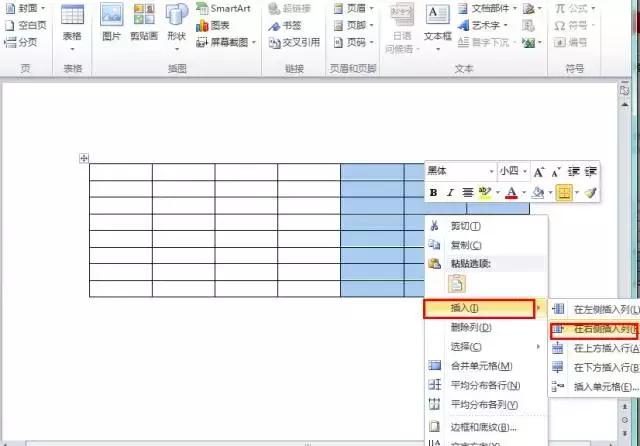Insert a picture (图片)

111,23
